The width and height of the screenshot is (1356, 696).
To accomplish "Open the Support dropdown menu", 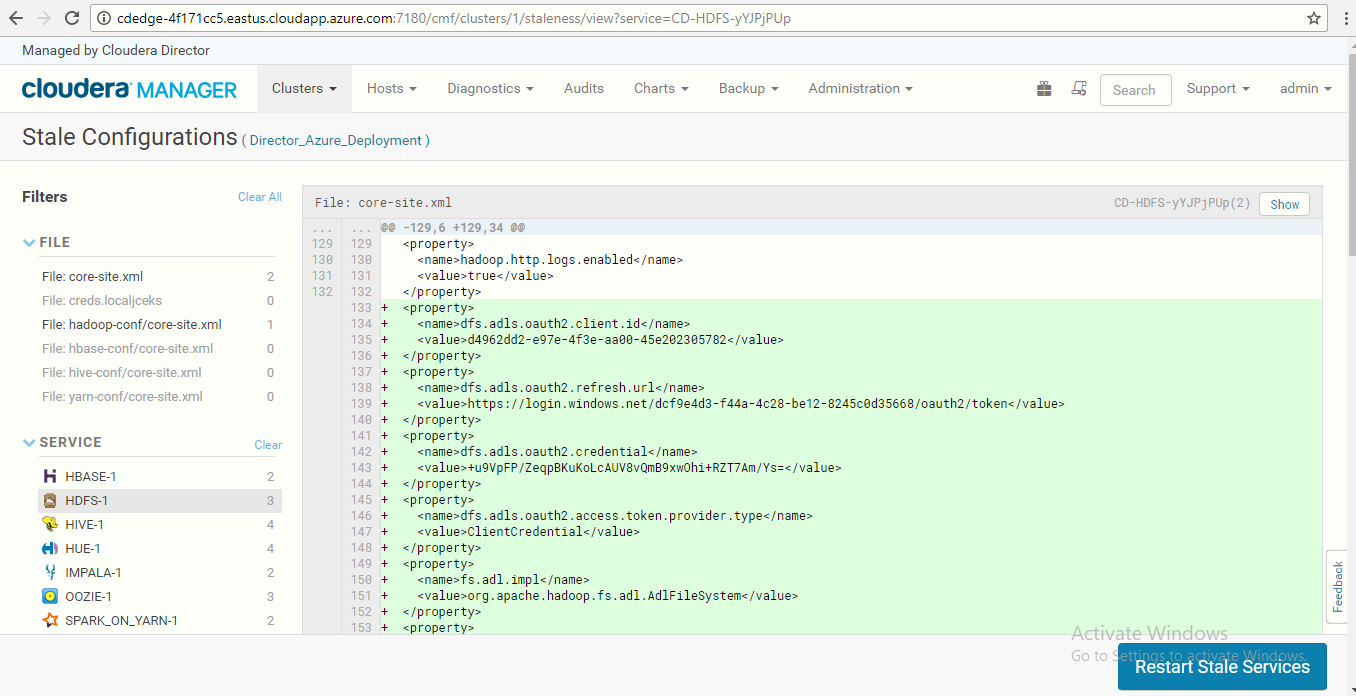I will tap(1218, 89).
